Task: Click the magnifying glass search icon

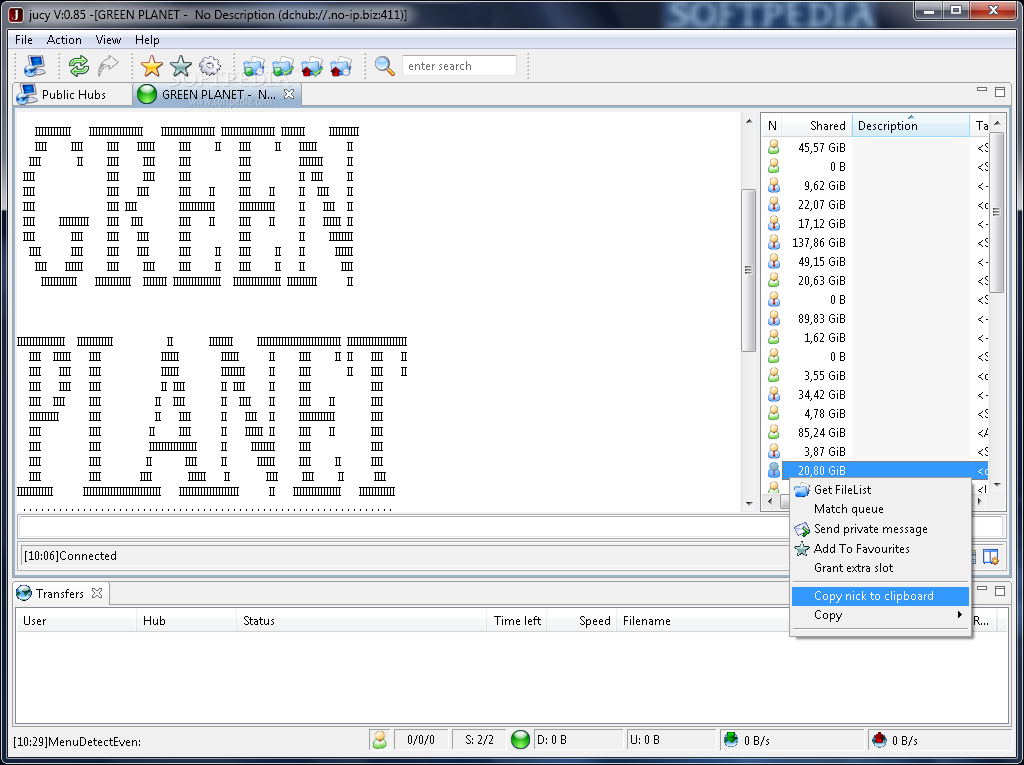Action: (x=385, y=66)
